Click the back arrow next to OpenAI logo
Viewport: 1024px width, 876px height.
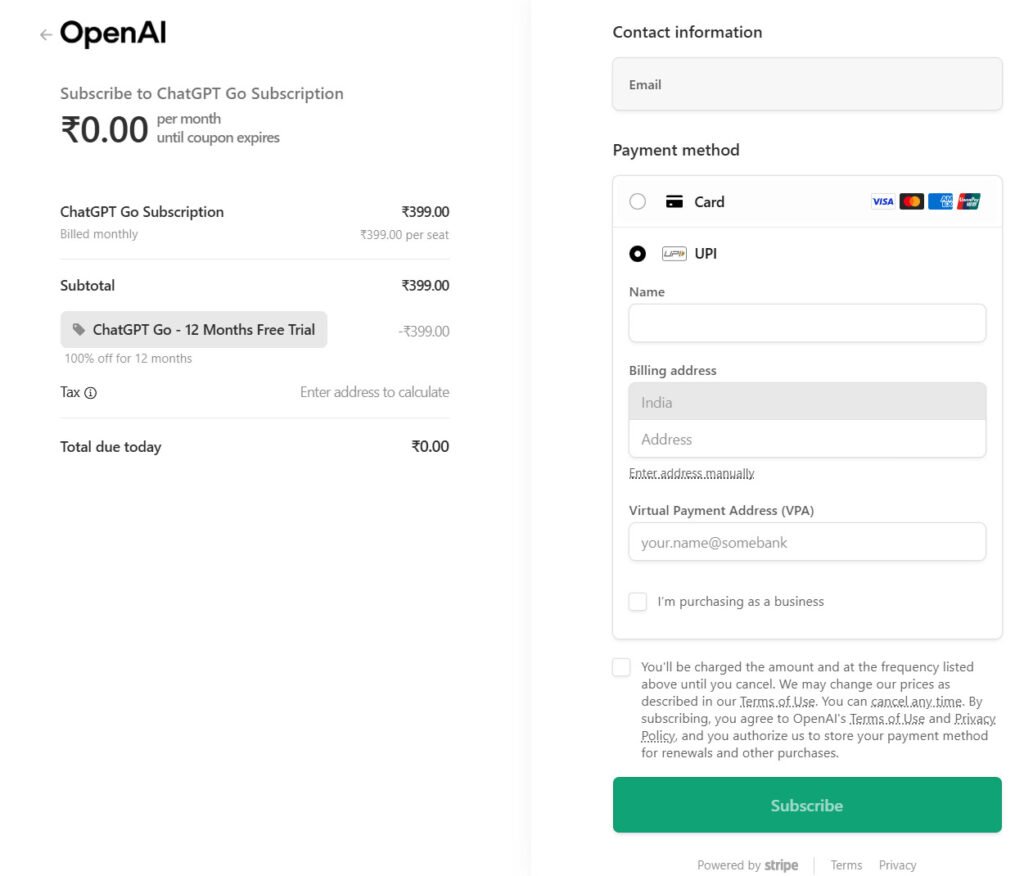coord(45,35)
